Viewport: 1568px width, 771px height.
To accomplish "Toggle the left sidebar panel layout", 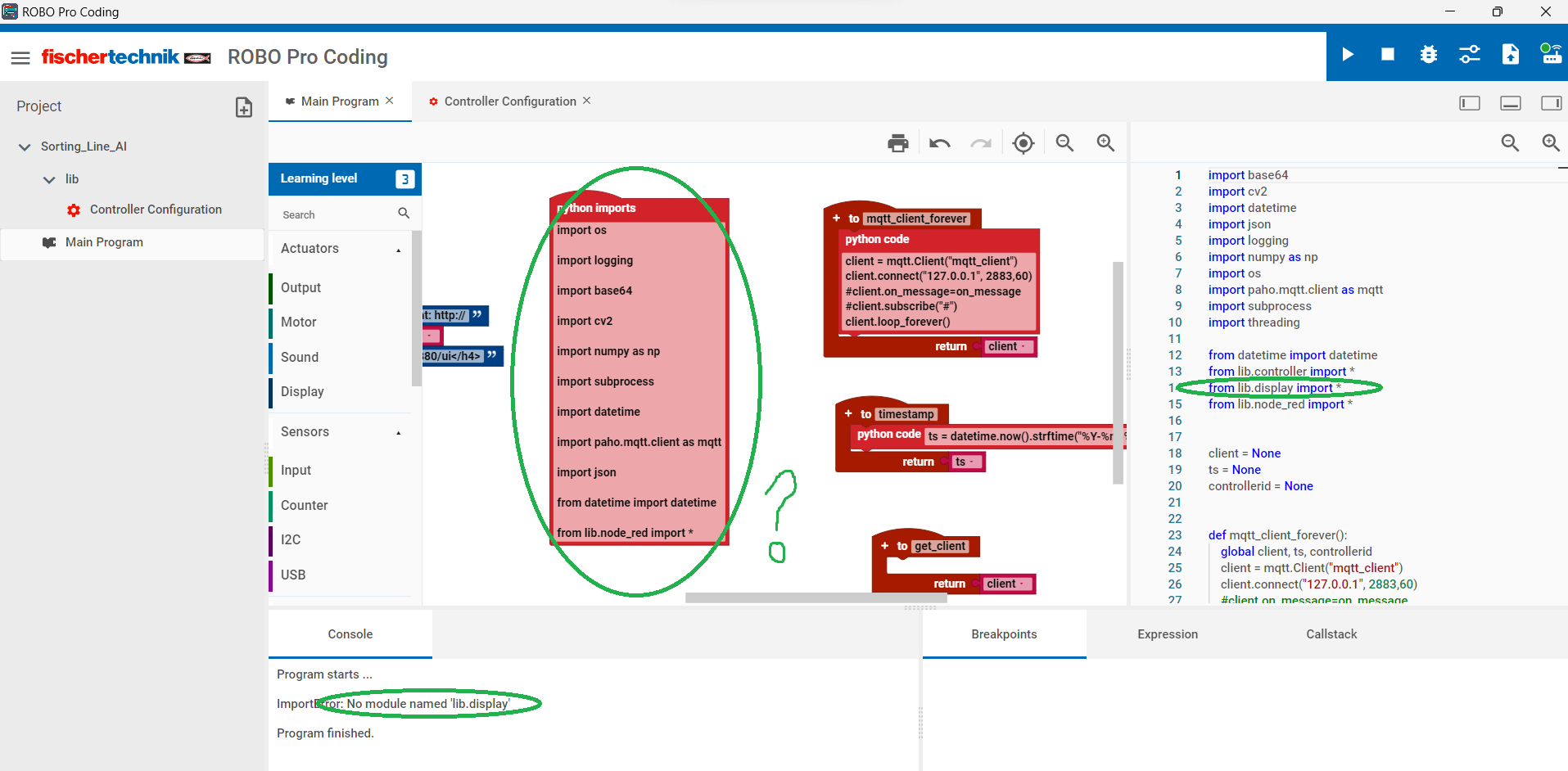I will [1470, 103].
